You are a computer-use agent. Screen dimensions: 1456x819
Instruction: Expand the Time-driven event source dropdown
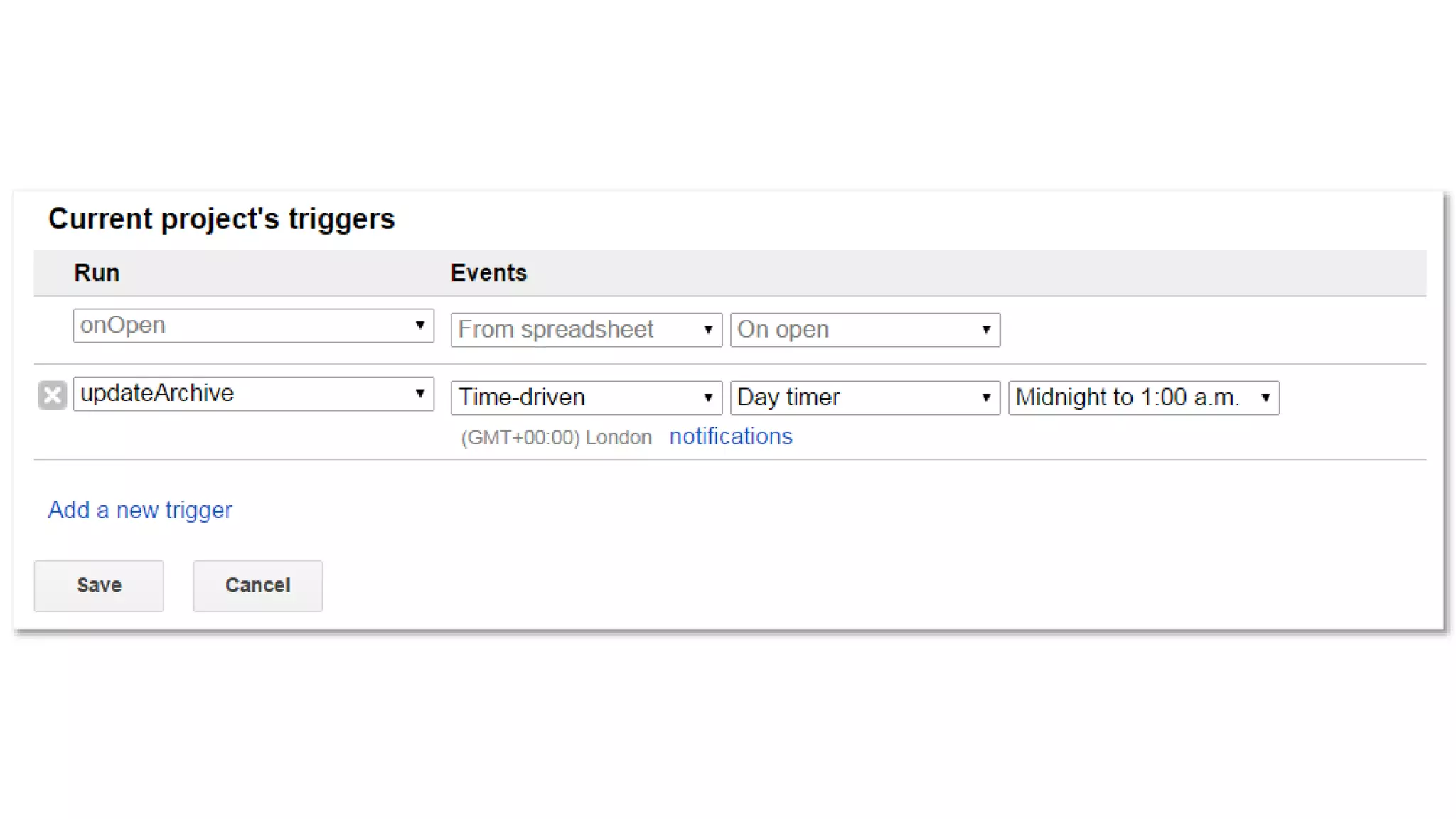pos(585,397)
